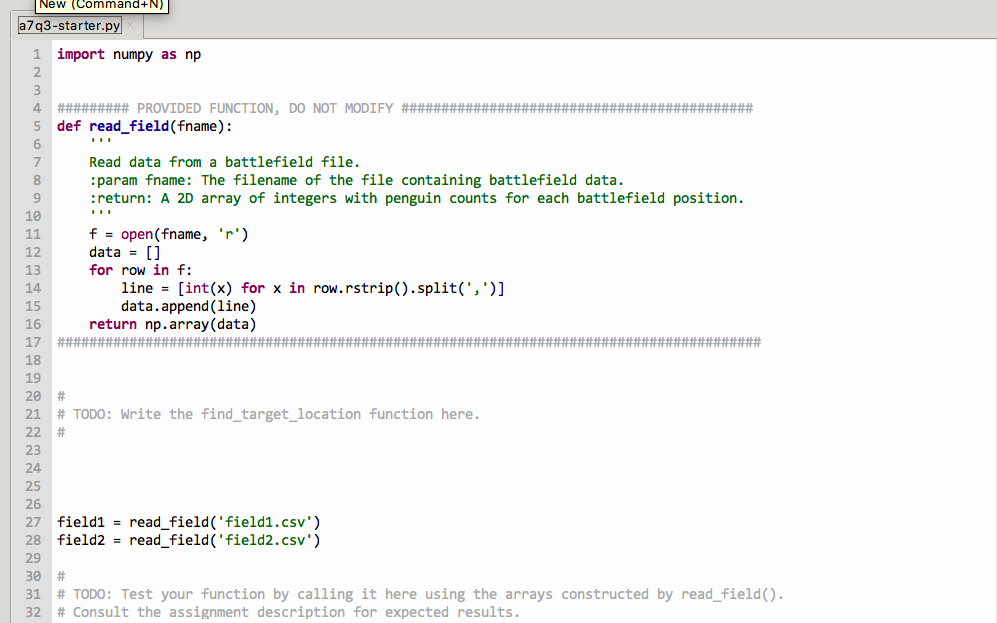The height and width of the screenshot is (623, 997).
Task: Click 'return np.array(data)' line
Action: click(172, 324)
